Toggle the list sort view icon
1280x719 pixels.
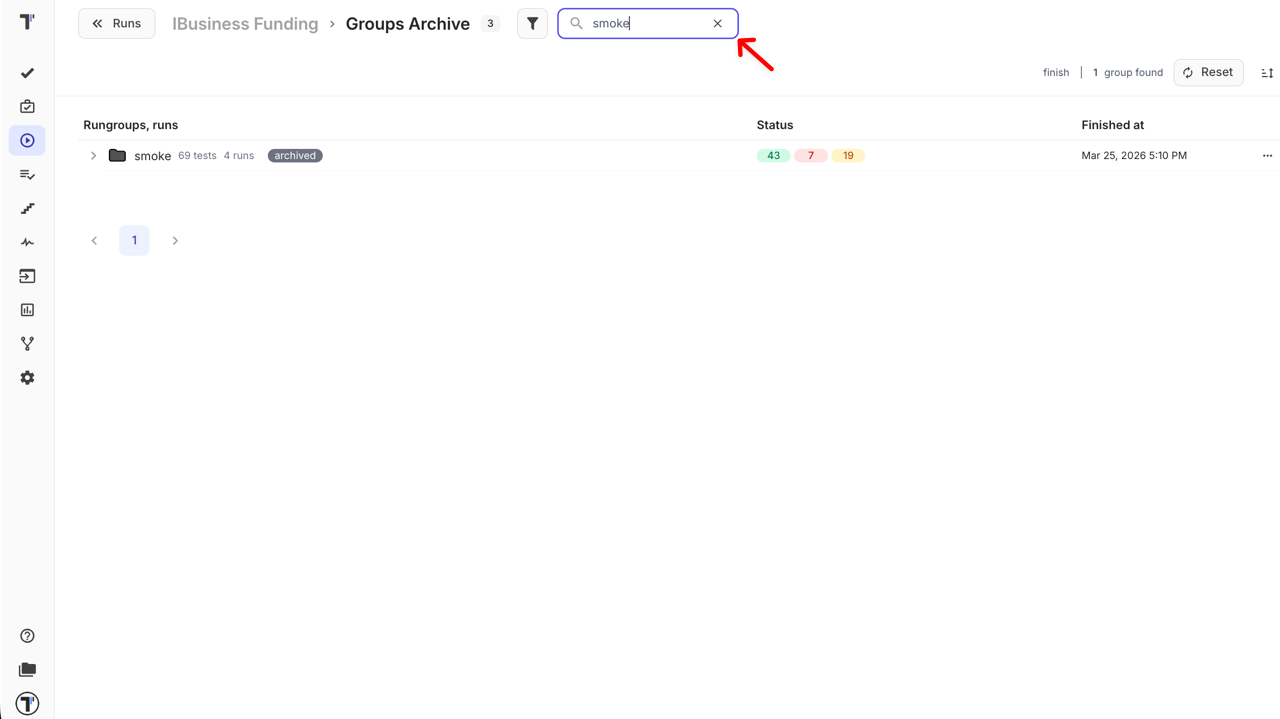[1267, 73]
